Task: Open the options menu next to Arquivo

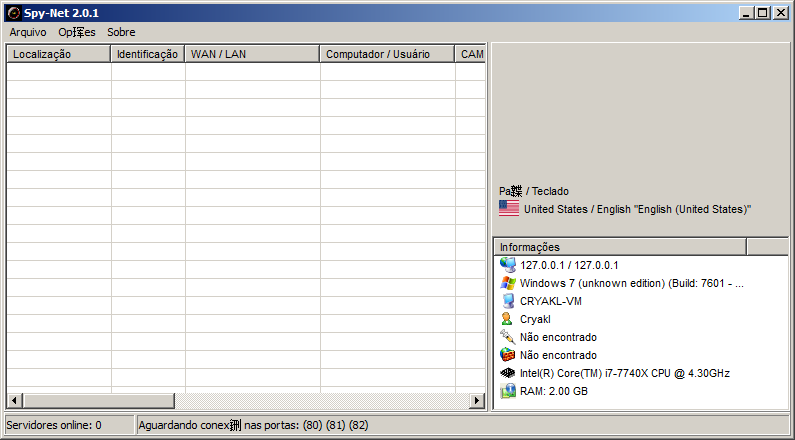Action: coord(77,32)
